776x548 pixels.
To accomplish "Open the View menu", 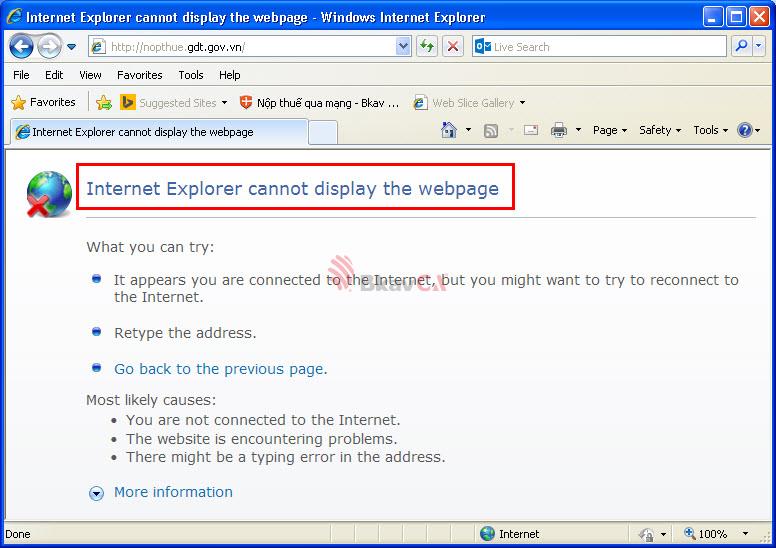I will (90, 75).
